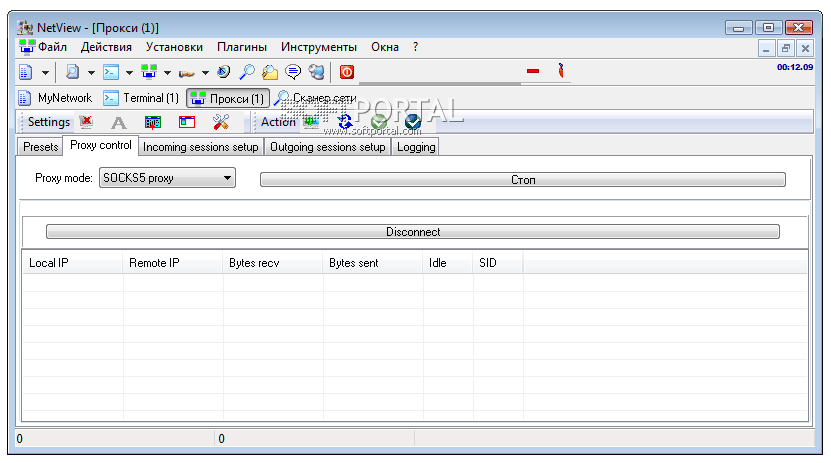Screen dimensions: 831x463
Task: Click the font letter A settings icon
Action: click(119, 123)
